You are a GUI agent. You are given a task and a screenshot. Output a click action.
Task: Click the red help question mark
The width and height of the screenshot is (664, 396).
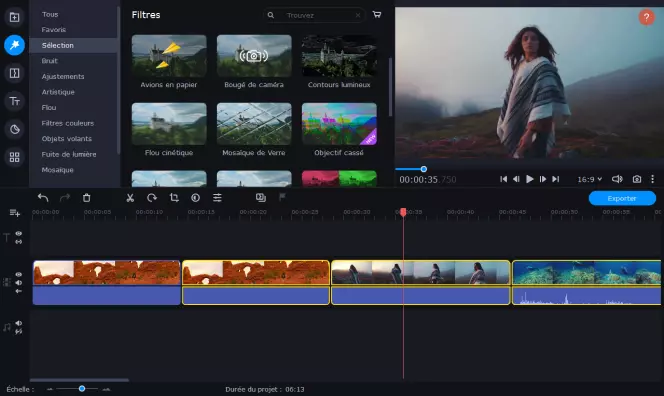click(646, 17)
